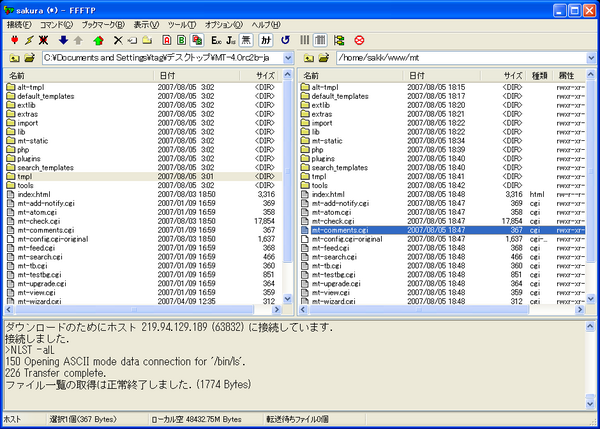600x429 pixels.
Task: Click remote pane horizontal scrollbar thumb
Action: (x=419, y=309)
